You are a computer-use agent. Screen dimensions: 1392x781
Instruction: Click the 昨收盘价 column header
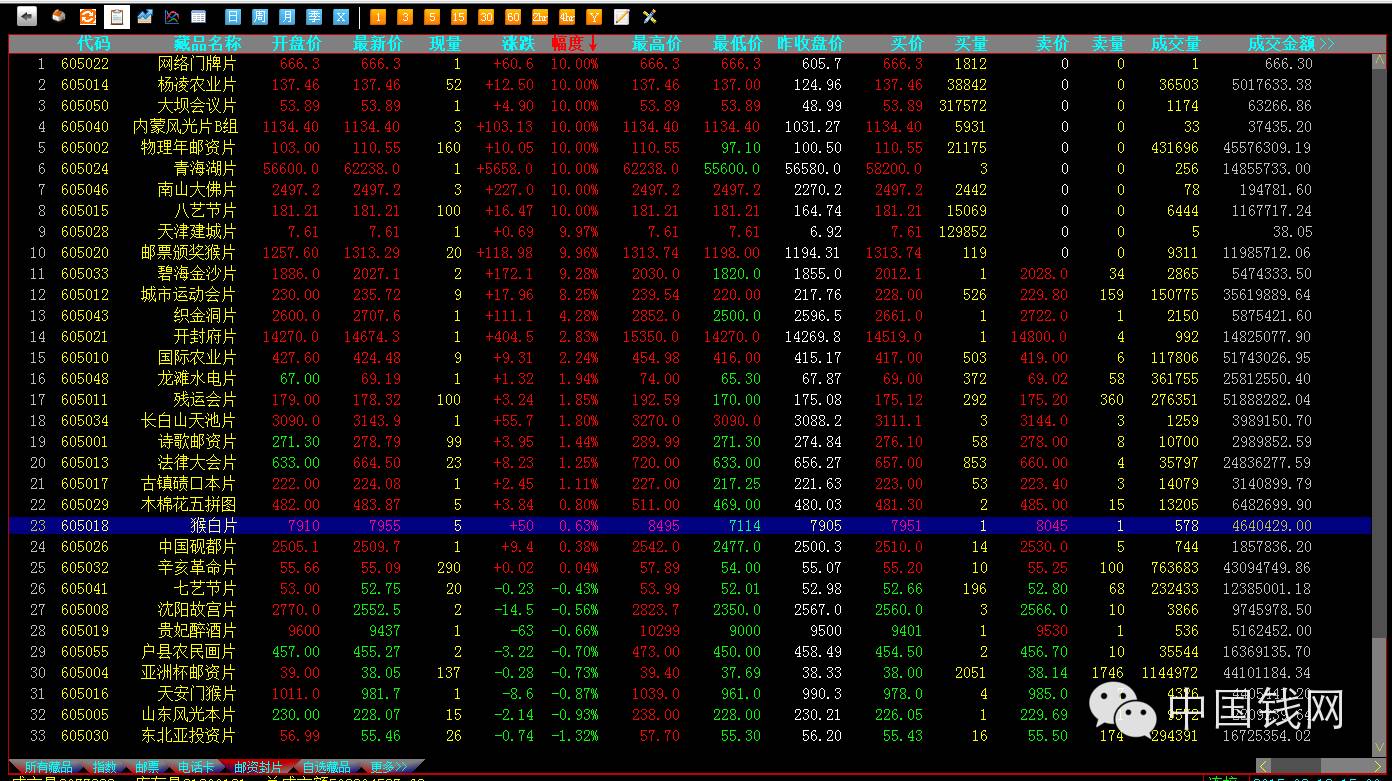(x=810, y=44)
